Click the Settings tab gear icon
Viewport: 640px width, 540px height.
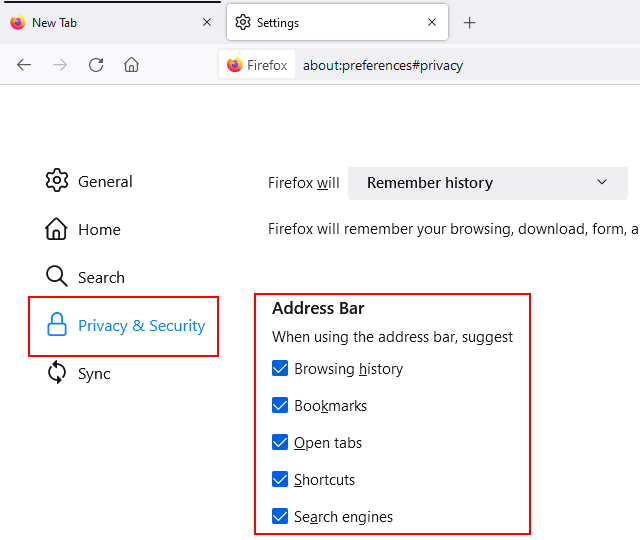[x=243, y=22]
